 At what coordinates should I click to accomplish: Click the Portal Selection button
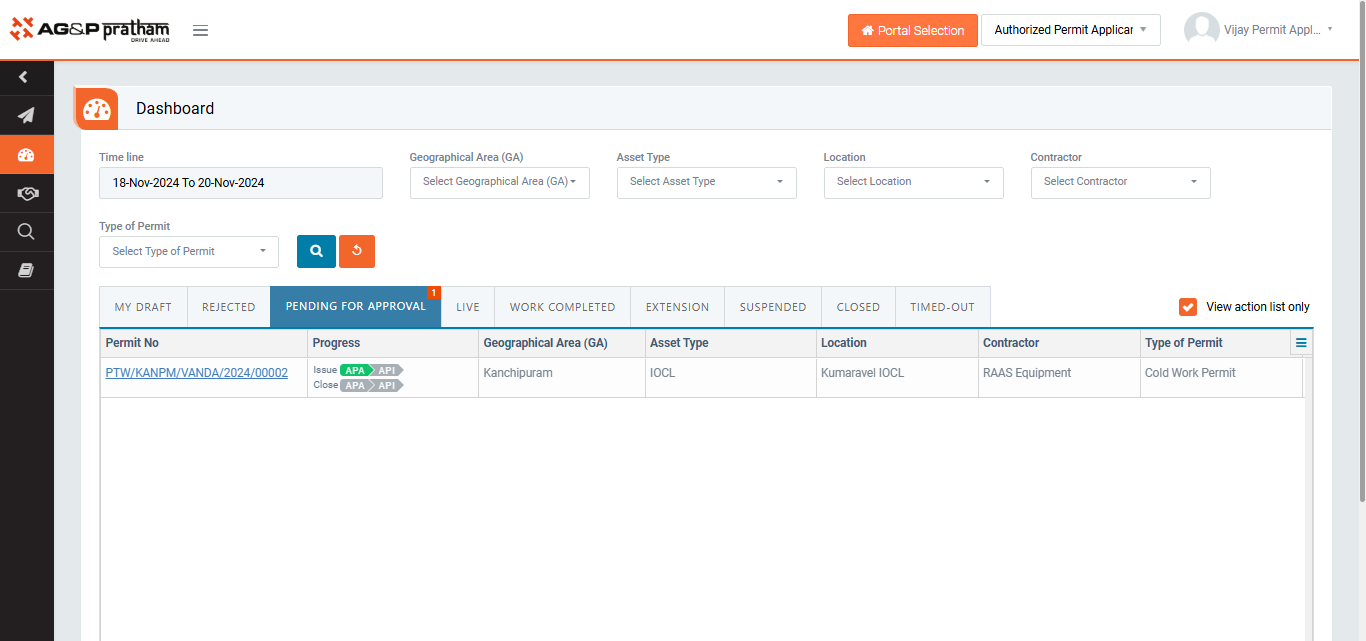[x=912, y=30]
